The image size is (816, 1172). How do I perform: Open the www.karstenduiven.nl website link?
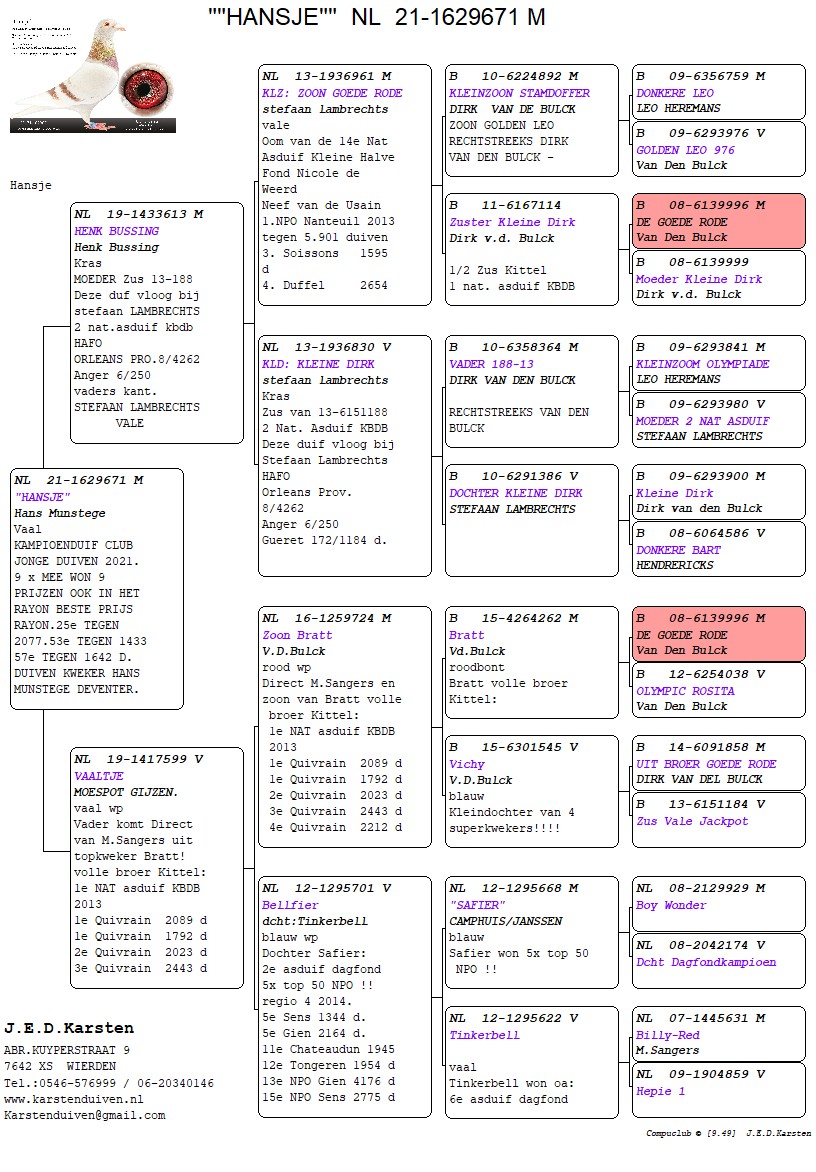[73, 1099]
